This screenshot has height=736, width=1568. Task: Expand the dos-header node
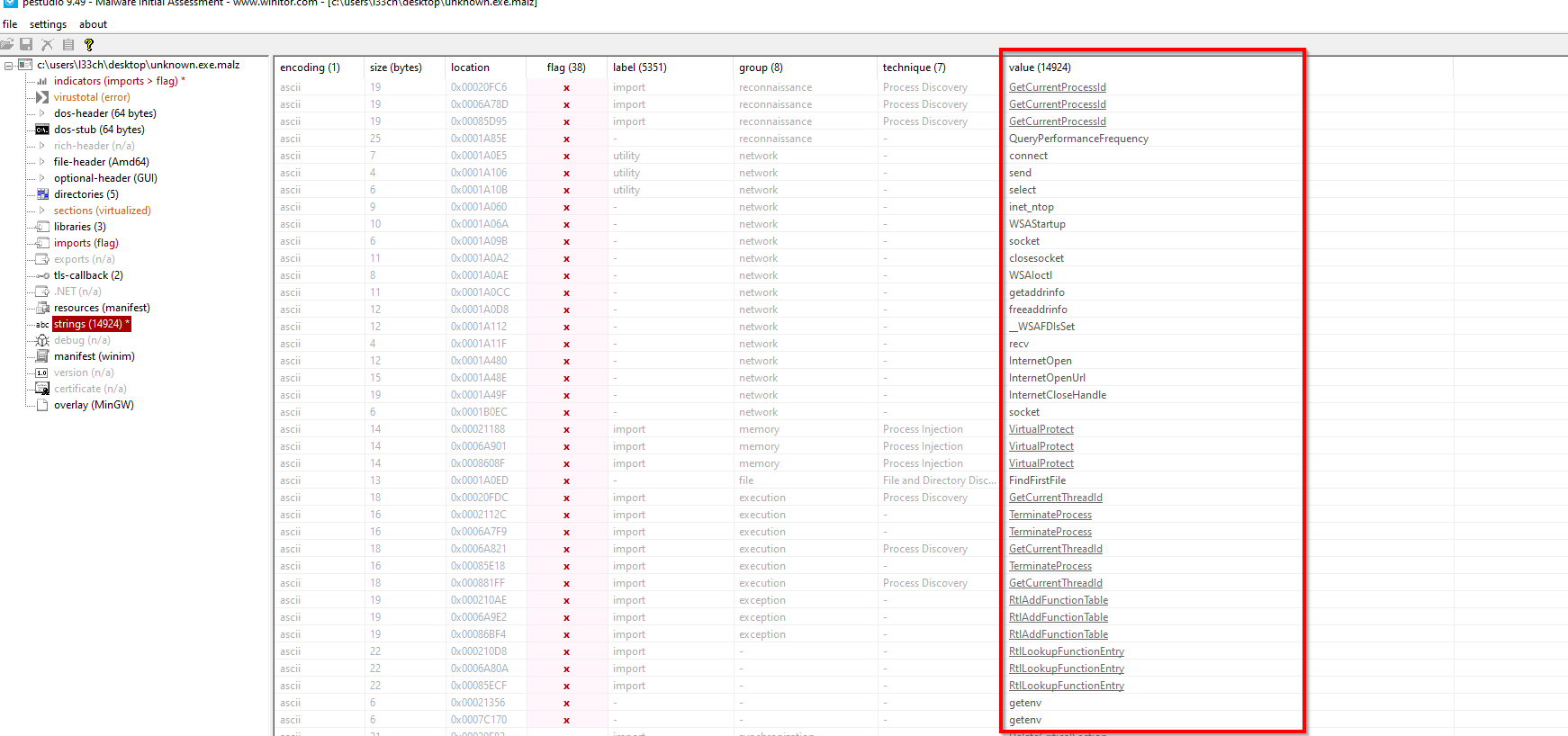(41, 113)
